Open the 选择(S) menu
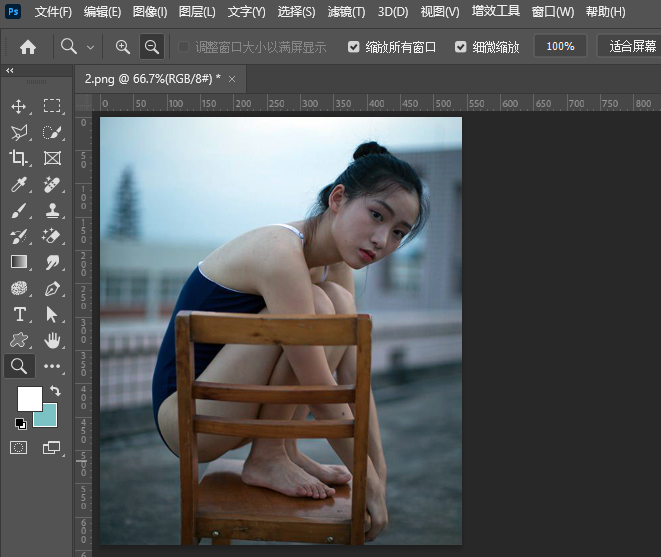661x557 pixels. (296, 12)
